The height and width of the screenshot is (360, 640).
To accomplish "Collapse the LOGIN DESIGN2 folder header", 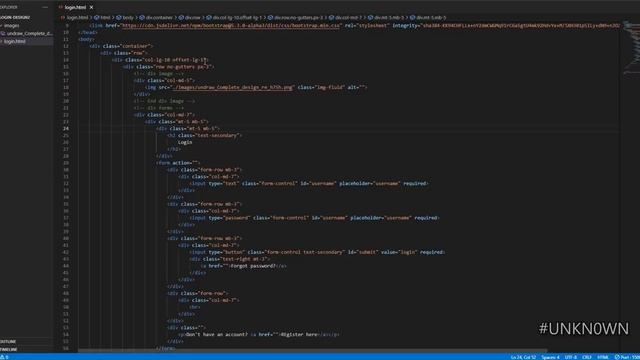I will coord(27,18).
